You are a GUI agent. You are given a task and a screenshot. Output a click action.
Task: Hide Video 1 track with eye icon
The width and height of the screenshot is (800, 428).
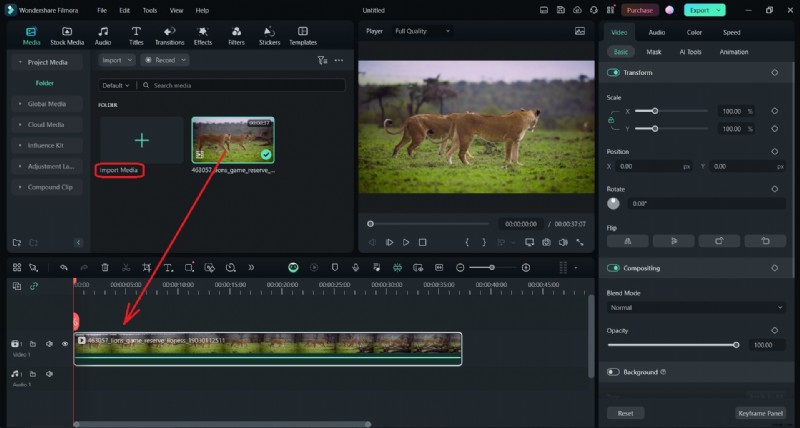(x=65, y=344)
